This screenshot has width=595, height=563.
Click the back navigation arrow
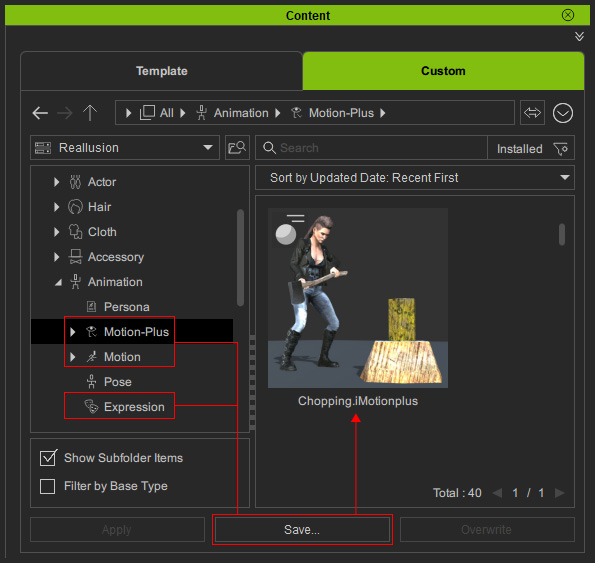(x=40, y=113)
